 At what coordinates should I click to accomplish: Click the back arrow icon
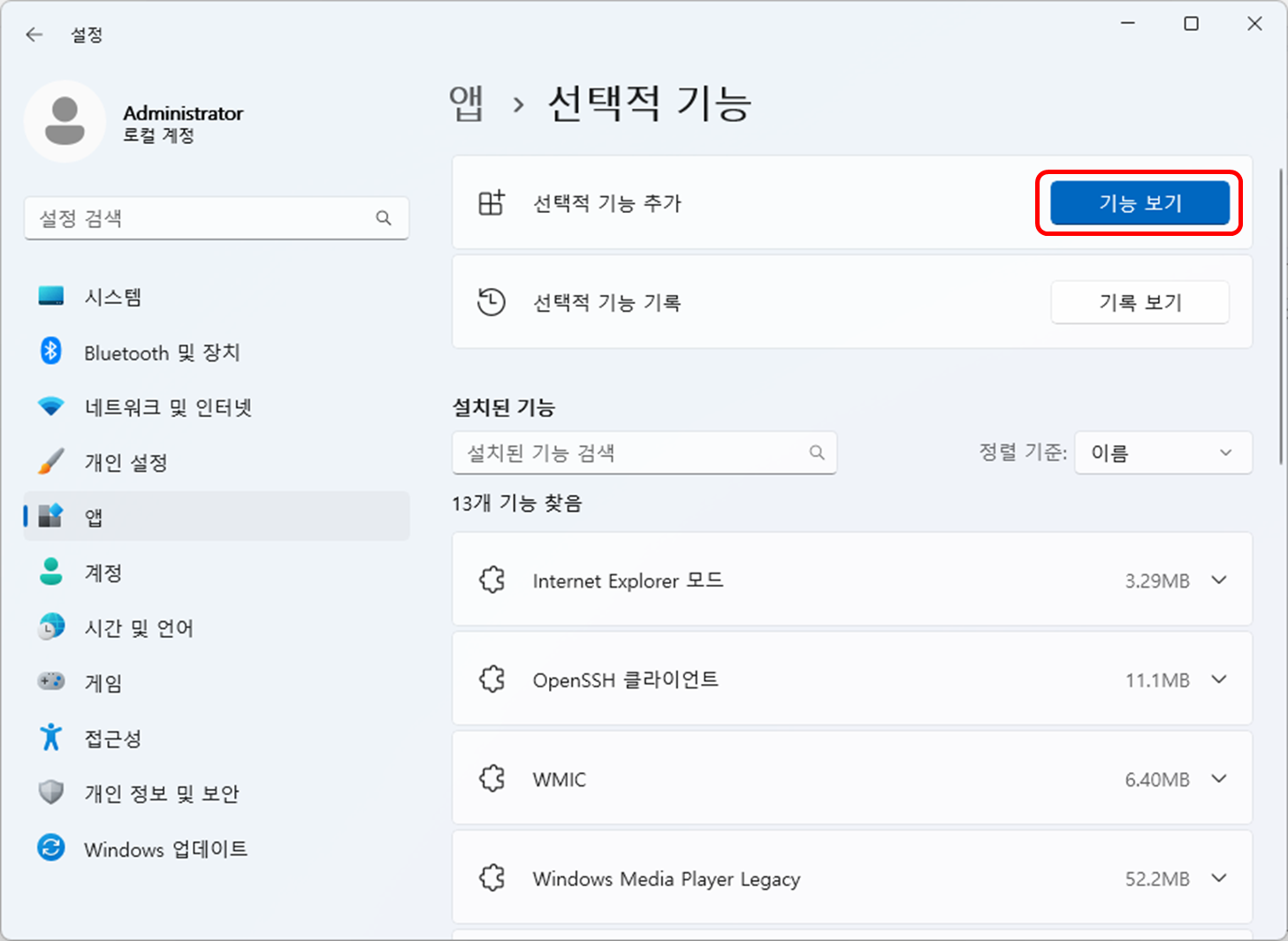[34, 34]
